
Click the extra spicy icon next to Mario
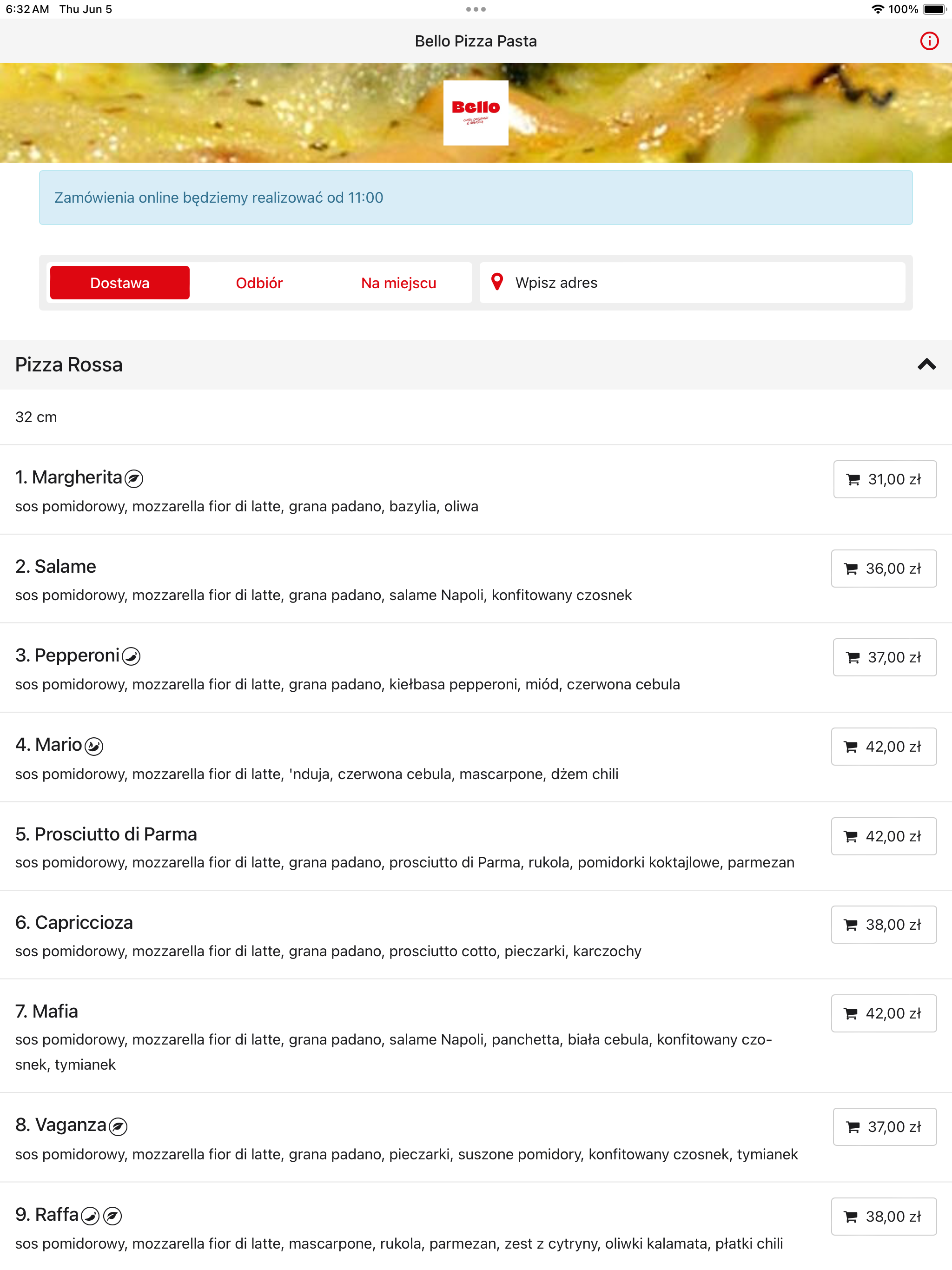[x=93, y=746]
